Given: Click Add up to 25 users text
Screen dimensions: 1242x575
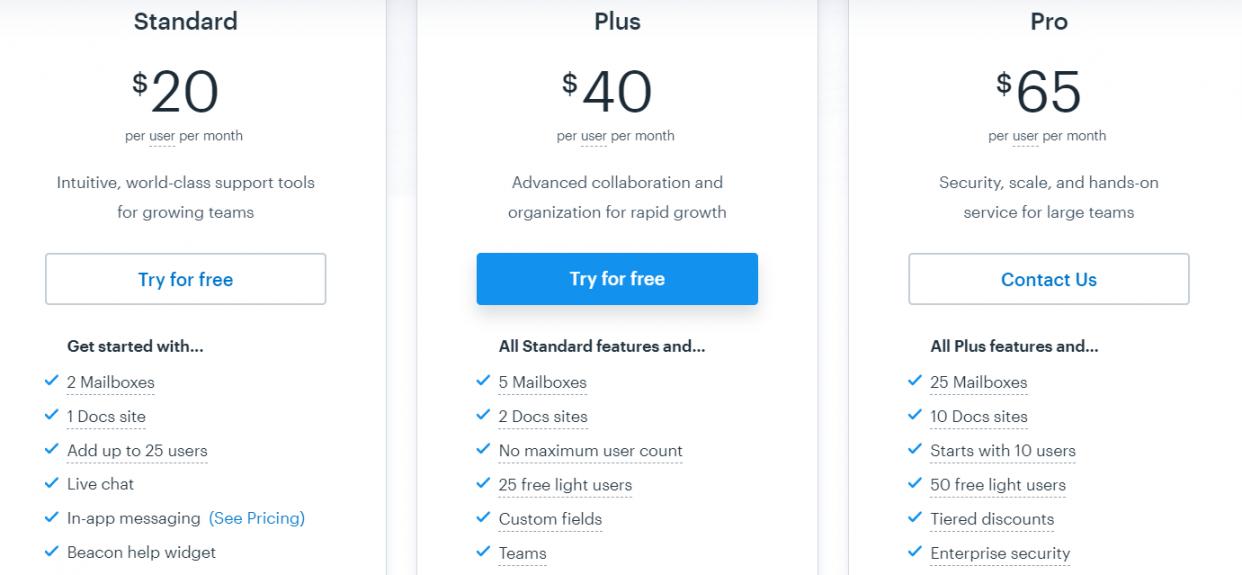Looking at the screenshot, I should pyautogui.click(x=137, y=451).
